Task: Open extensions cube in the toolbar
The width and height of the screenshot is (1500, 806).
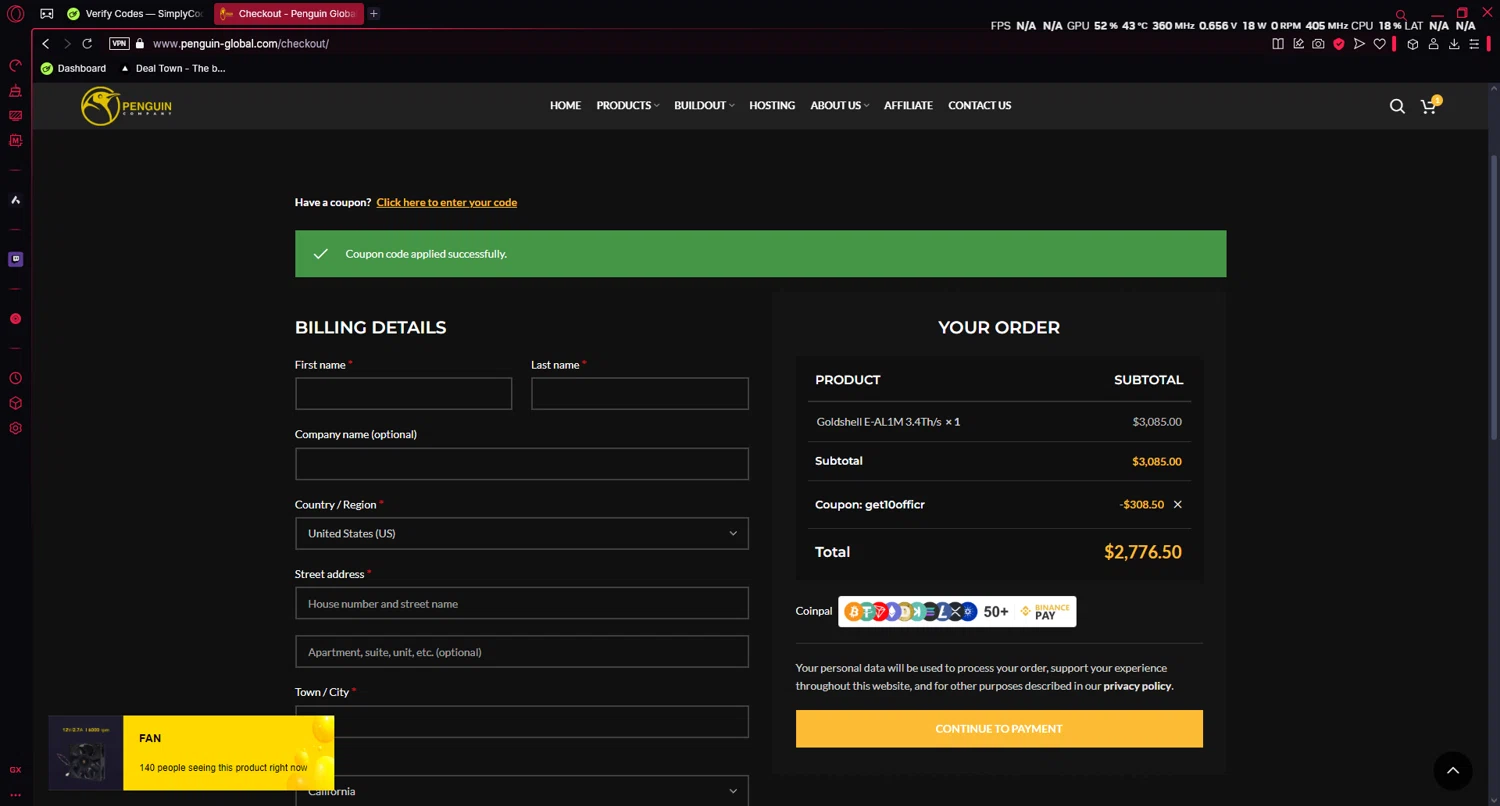Action: coord(1413,44)
